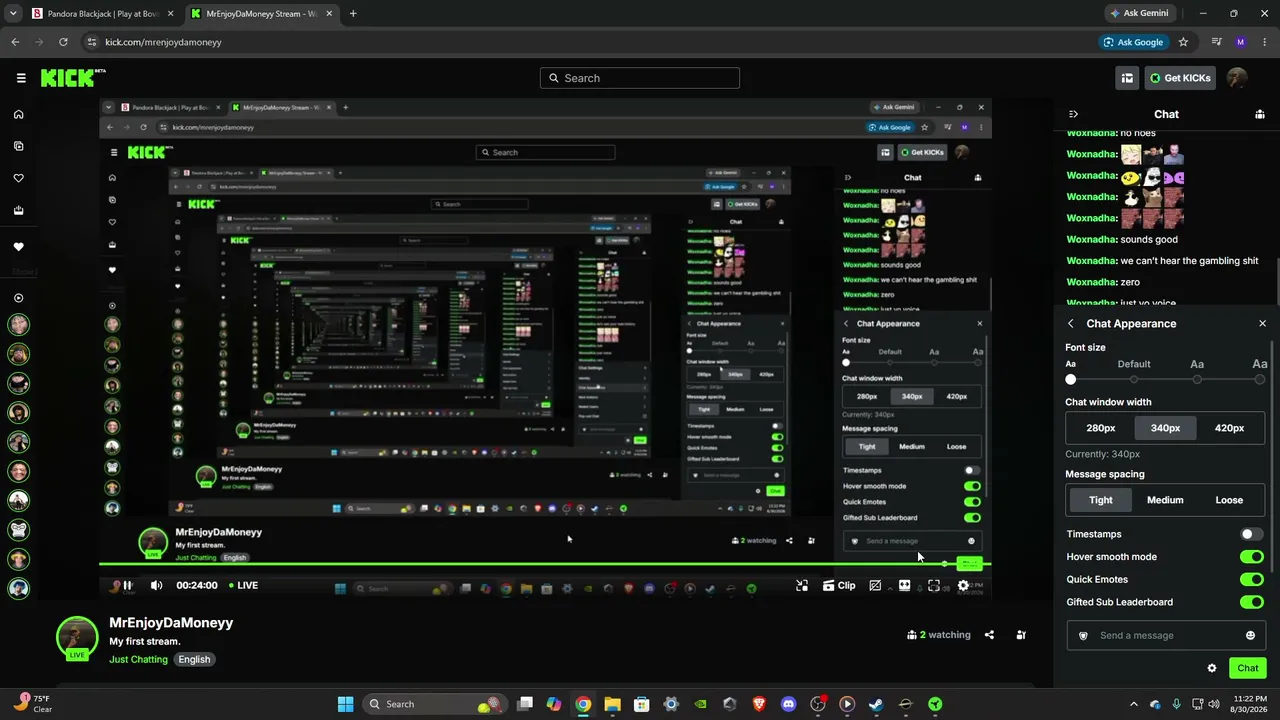
Task: Mute the stream volume
Action: [156, 585]
